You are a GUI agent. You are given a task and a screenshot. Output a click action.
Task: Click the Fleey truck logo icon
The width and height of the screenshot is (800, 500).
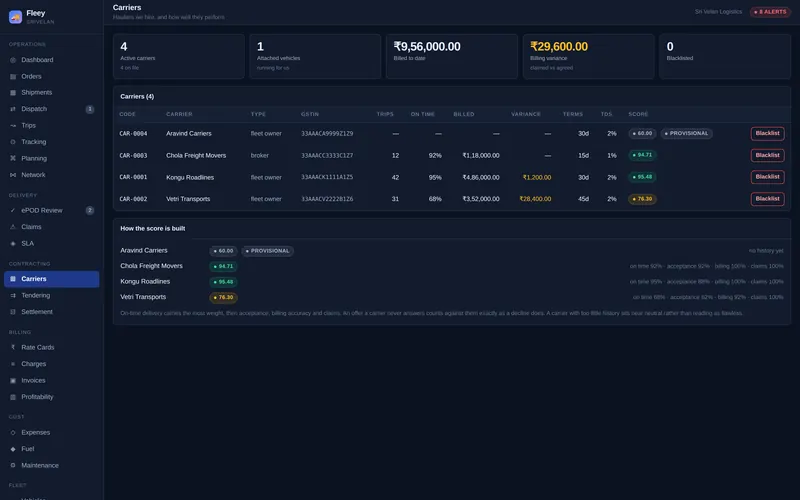(x=15, y=17)
